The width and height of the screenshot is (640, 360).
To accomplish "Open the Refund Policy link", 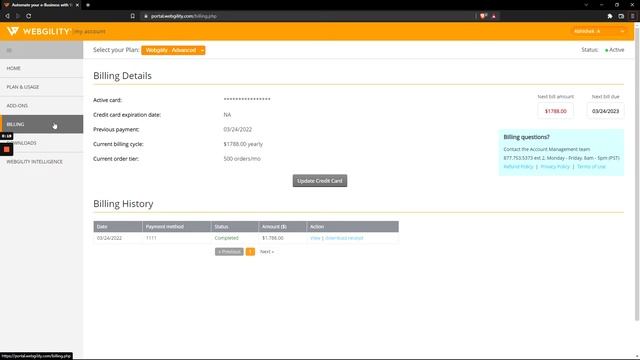I will click(518, 167).
